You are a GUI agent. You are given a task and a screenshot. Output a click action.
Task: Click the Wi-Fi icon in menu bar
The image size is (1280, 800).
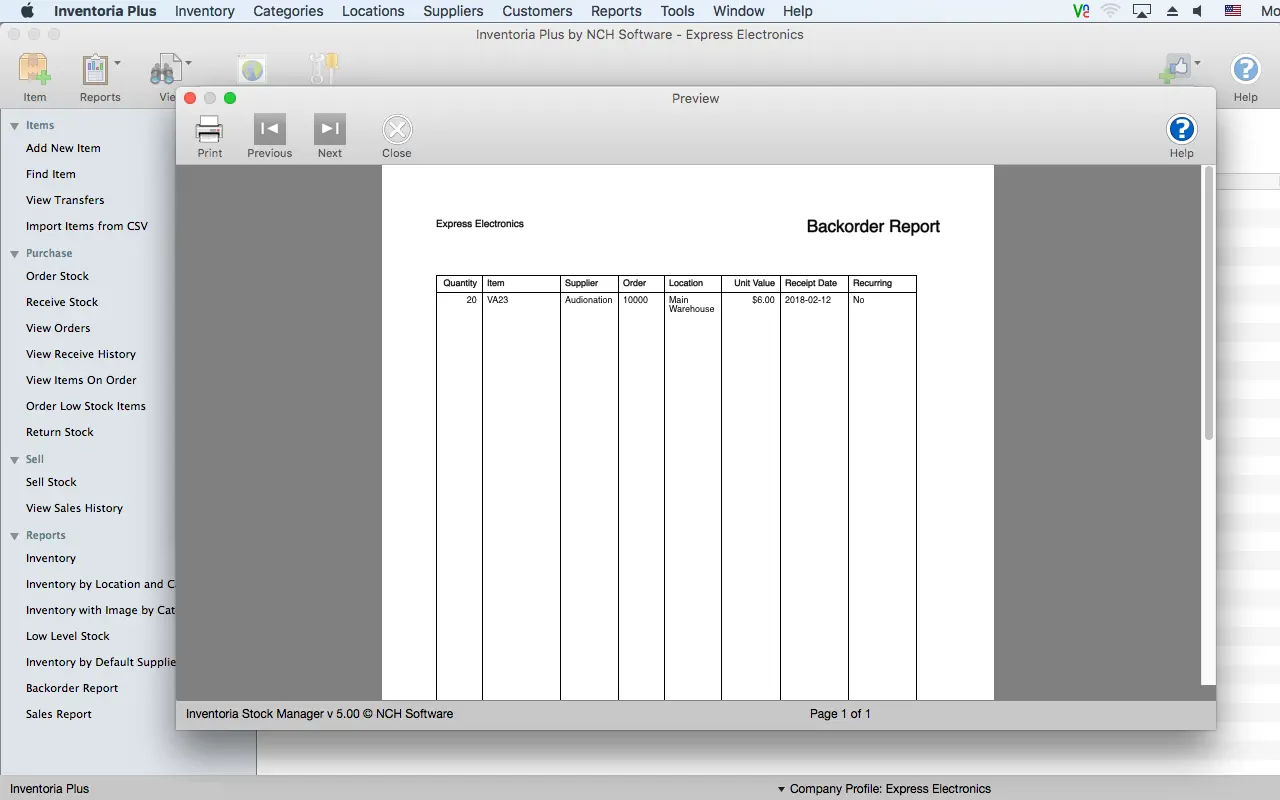1110,11
